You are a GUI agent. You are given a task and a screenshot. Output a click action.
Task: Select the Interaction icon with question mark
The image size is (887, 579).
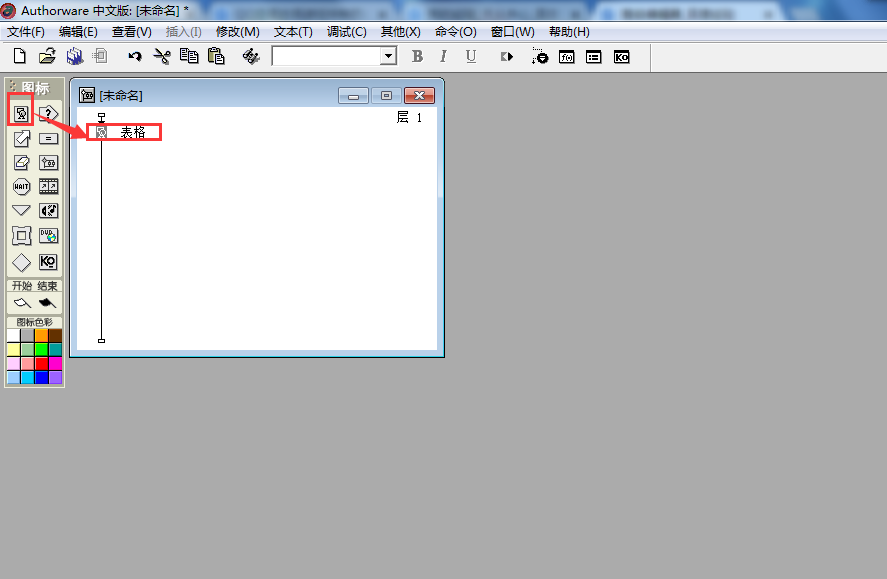coord(48,114)
